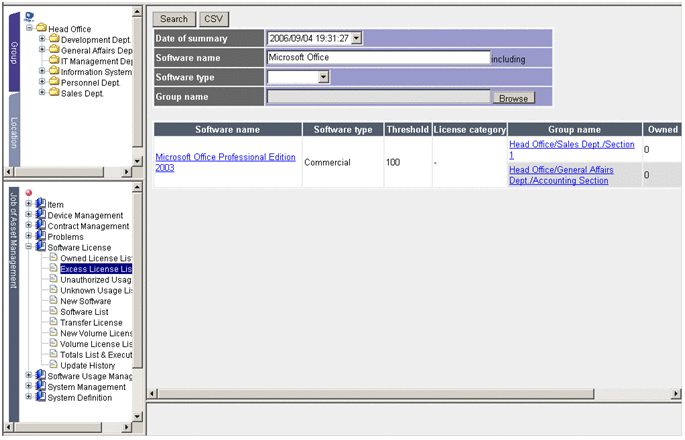Click the IT Management Dept folder icon
Screen dimensions: 685x440
click(x=54, y=60)
